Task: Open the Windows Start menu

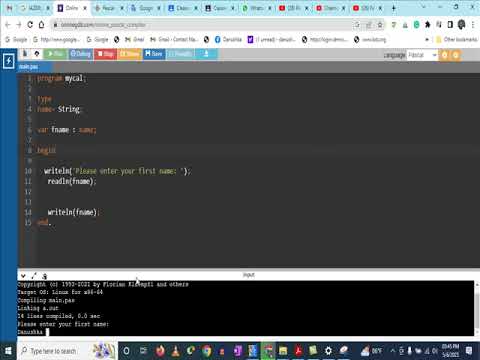Action: (8, 351)
